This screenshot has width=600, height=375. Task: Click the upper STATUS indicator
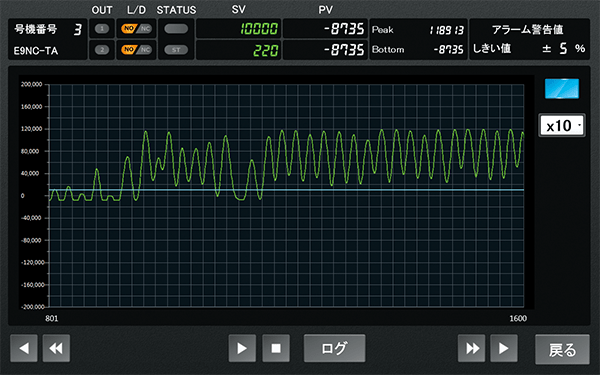tap(176, 29)
